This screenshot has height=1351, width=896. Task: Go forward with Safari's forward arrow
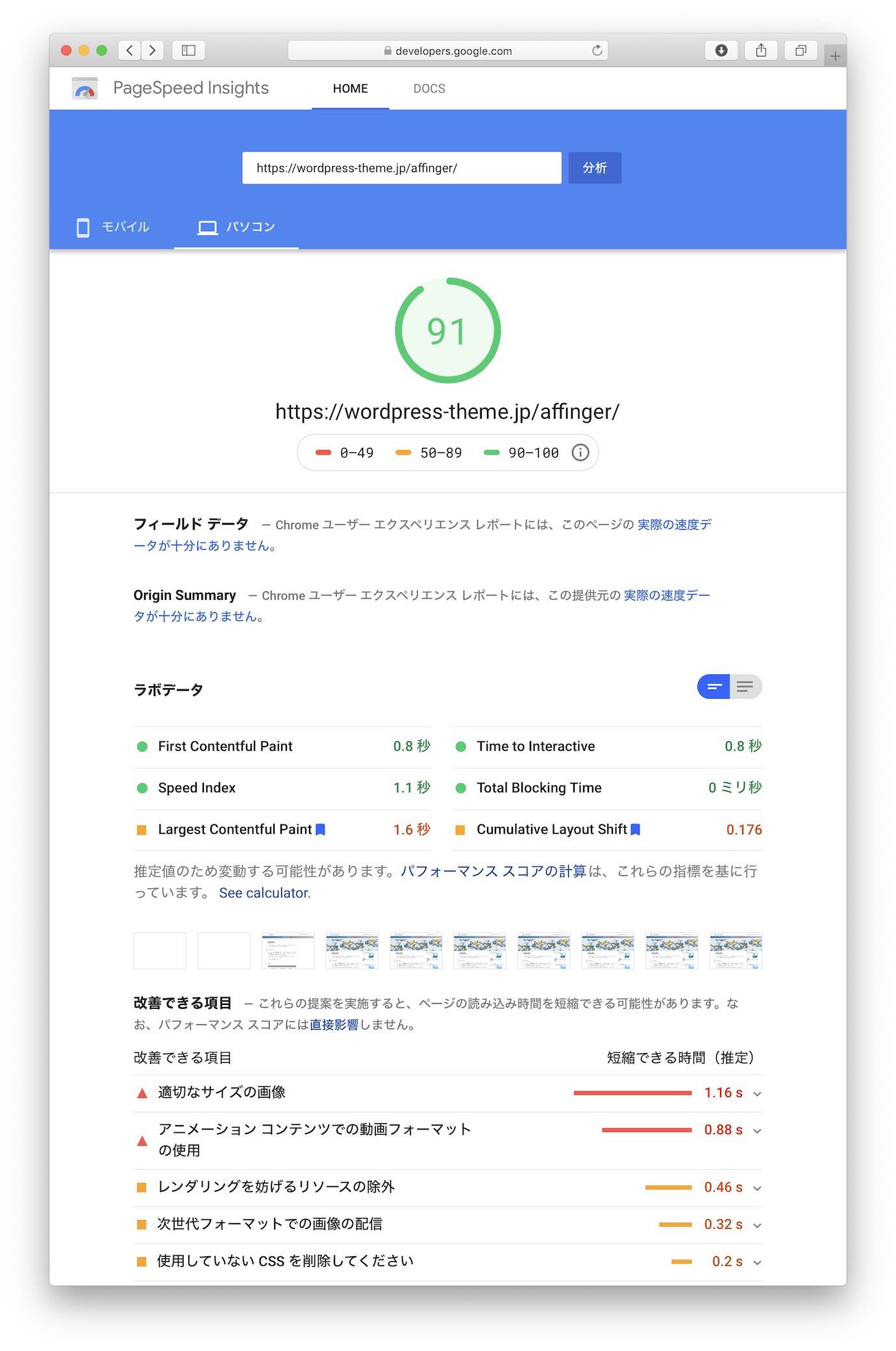153,51
